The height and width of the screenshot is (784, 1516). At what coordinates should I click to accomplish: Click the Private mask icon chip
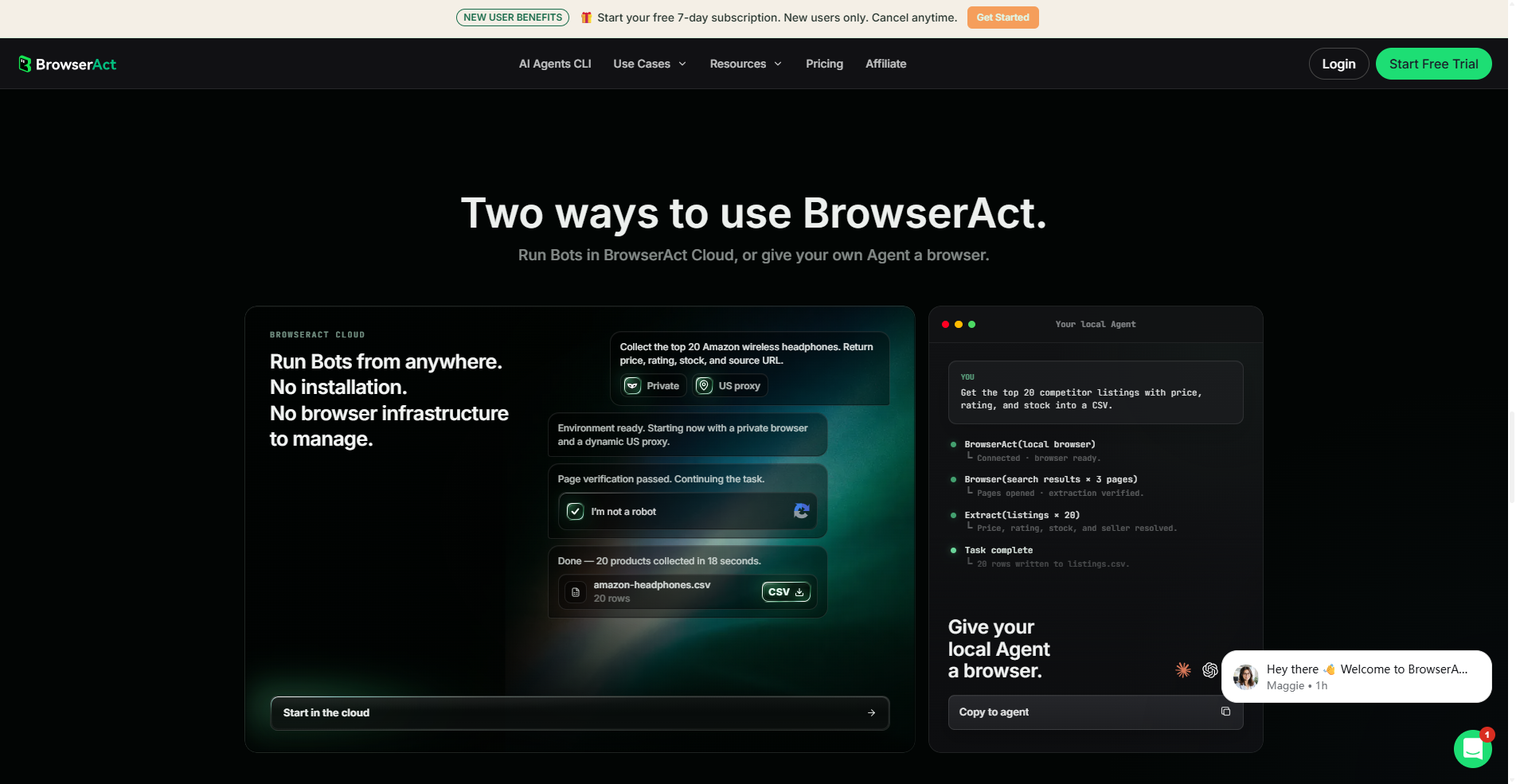653,386
